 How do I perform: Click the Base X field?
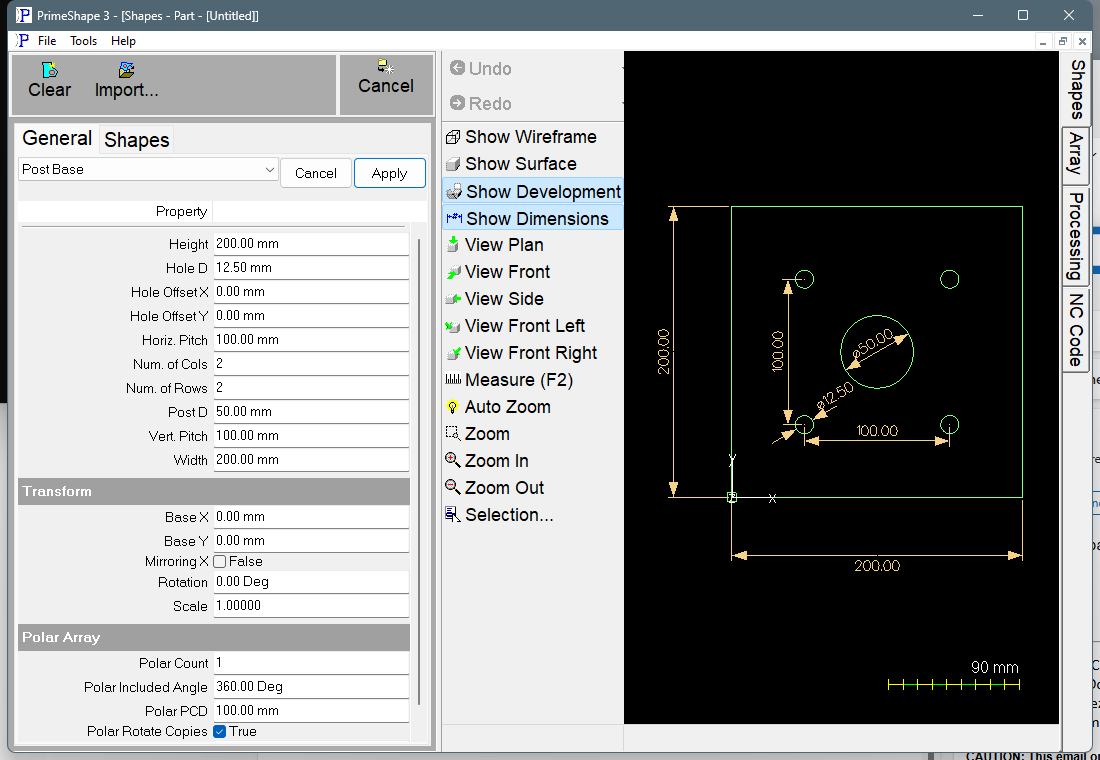coord(311,516)
